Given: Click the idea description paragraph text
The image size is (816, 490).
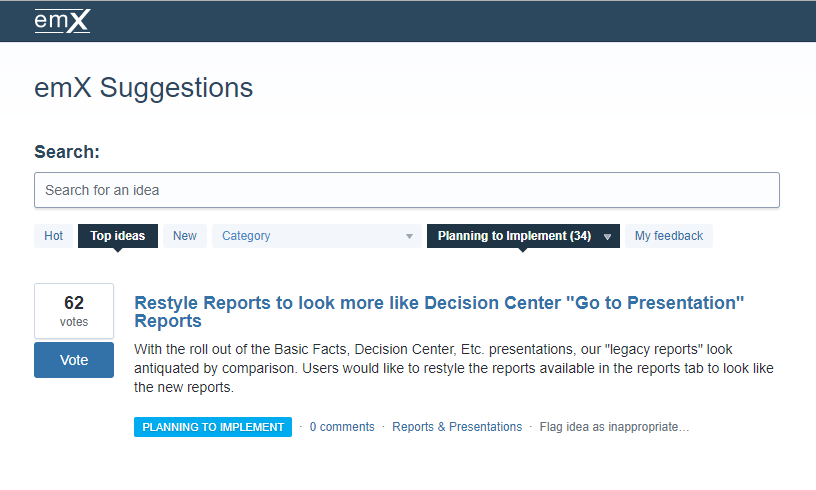Looking at the screenshot, I should point(454,368).
